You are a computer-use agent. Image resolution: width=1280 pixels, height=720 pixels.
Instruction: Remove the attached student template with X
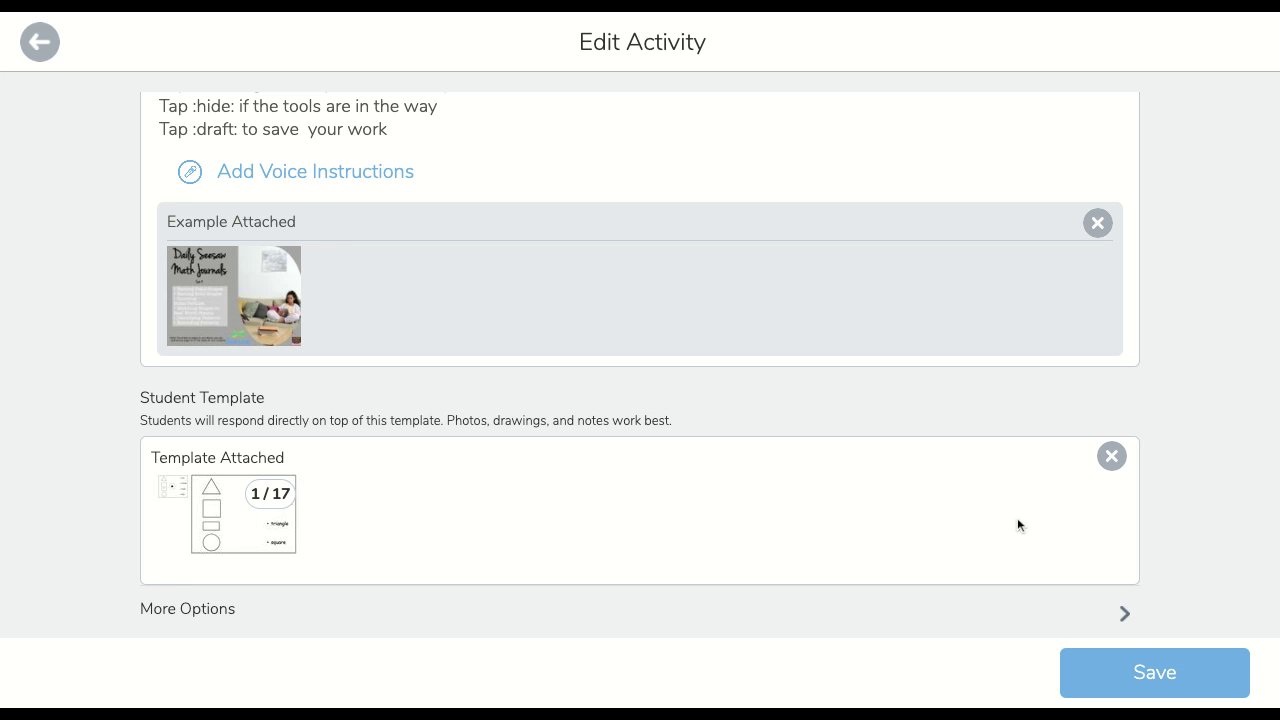pos(1111,457)
